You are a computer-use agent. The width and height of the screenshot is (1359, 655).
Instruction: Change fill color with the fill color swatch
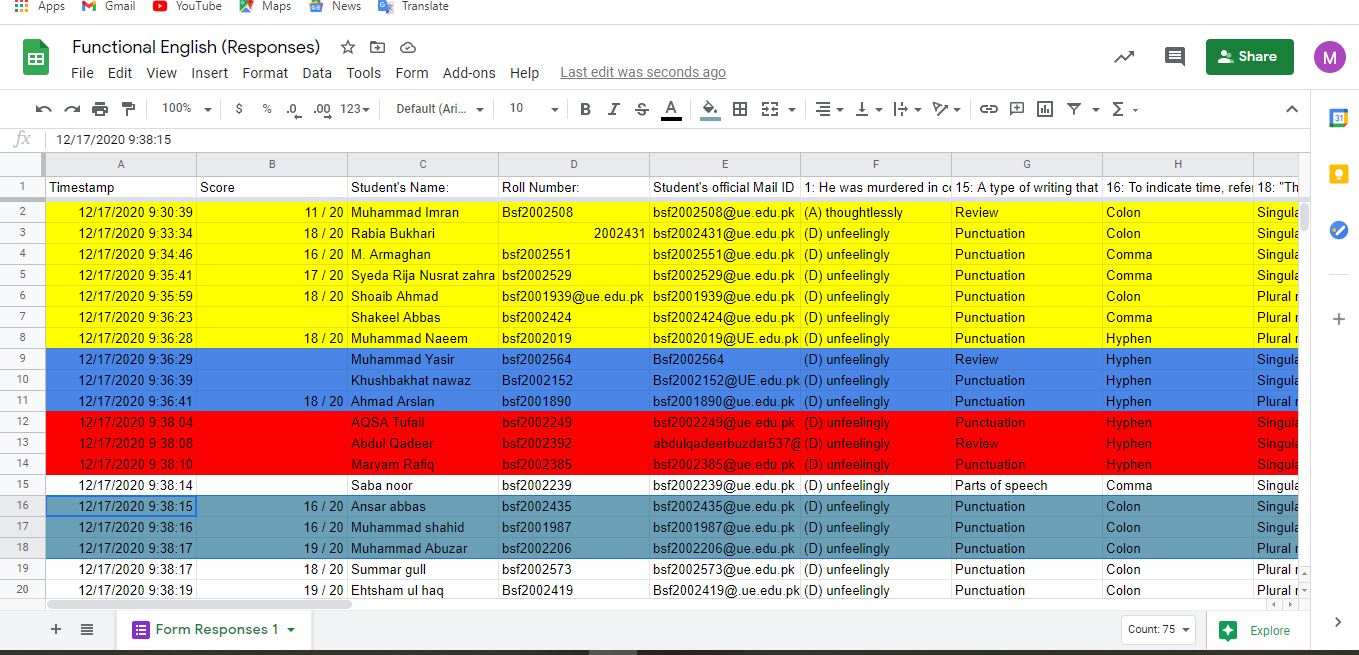tap(710, 108)
